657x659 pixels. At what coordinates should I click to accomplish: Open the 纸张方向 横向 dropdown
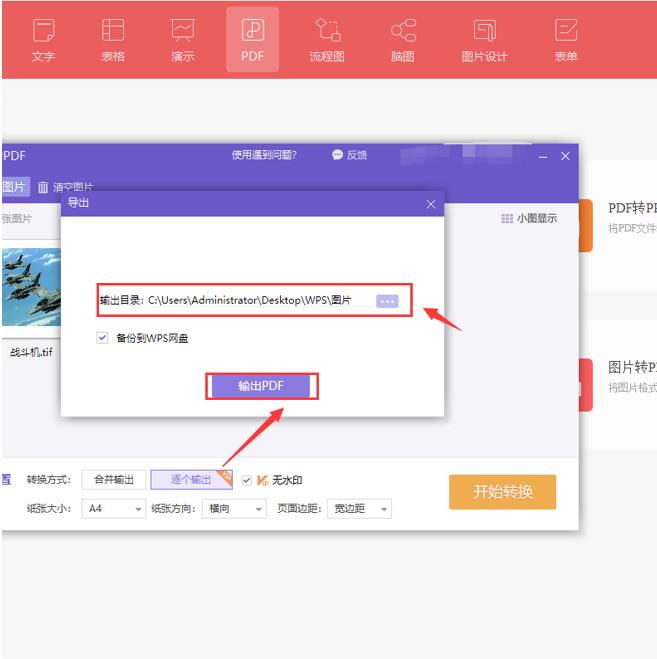pos(234,509)
